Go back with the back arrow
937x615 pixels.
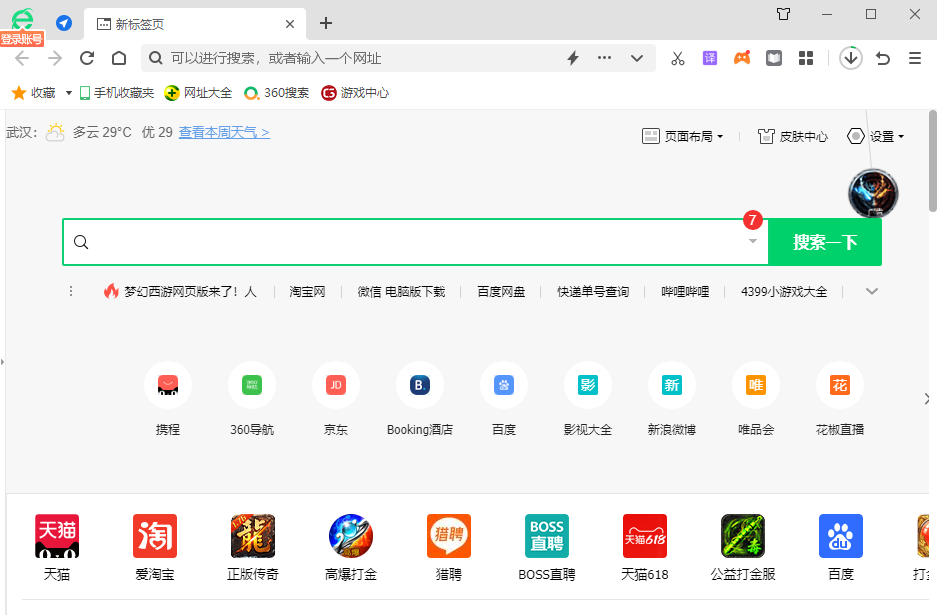[22, 58]
